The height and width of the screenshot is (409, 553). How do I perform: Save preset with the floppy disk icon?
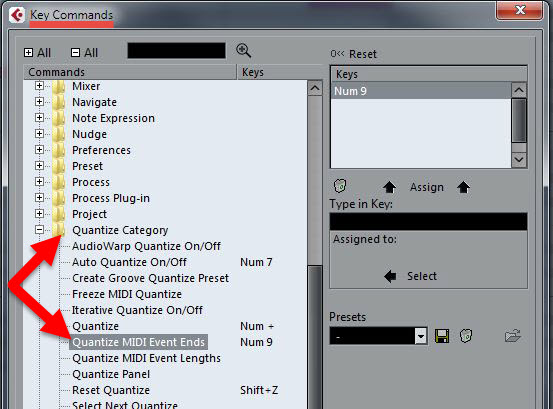[442, 336]
